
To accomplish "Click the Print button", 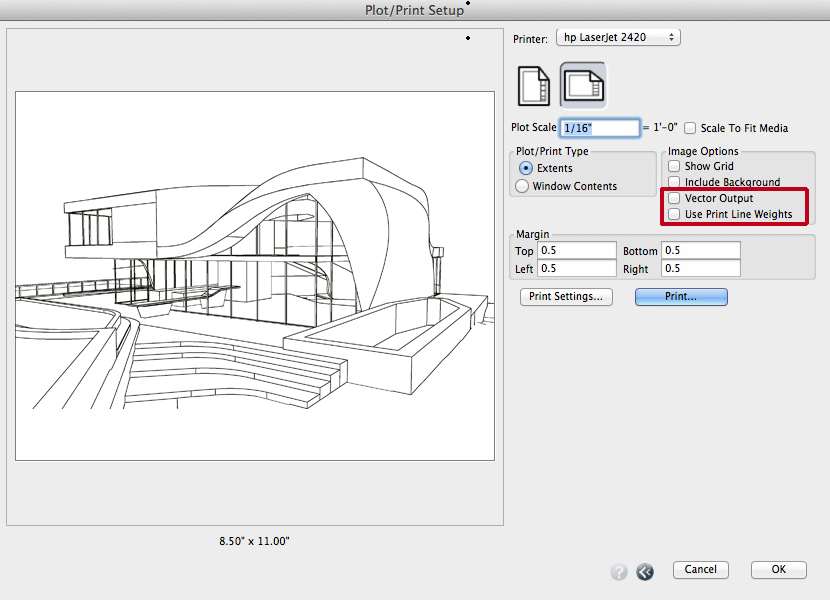I will click(681, 296).
